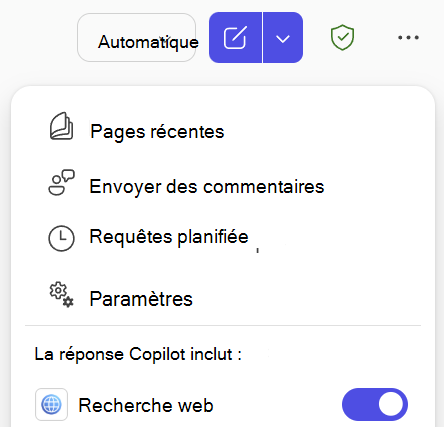444x427 pixels.
Task: Click the La réponse Copilot inclut heading
Action: point(138,354)
